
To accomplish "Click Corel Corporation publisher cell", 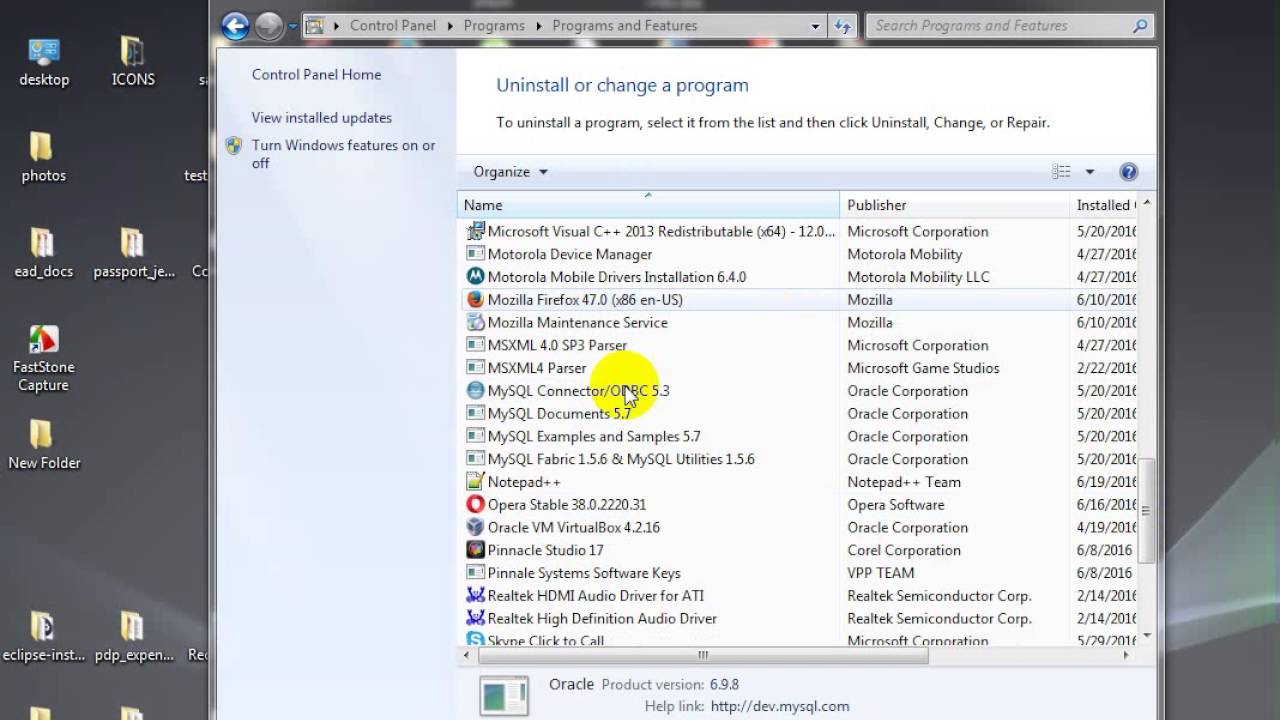I will coord(904,550).
